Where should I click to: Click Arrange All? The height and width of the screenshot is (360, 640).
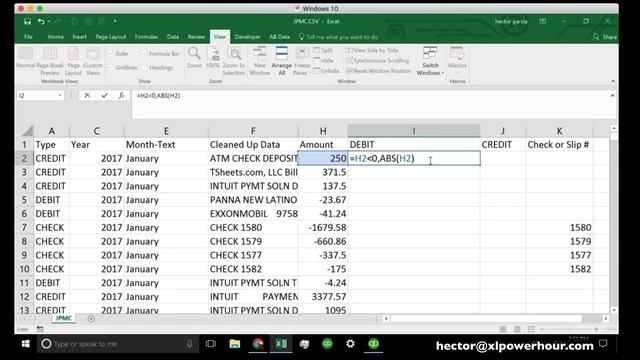point(282,61)
